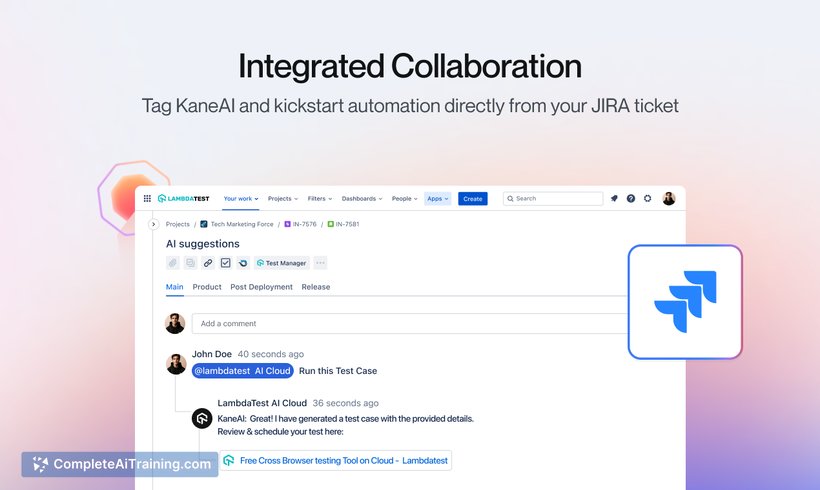
Task: Click the Tech Marketing Force project icon
Action: (x=204, y=224)
